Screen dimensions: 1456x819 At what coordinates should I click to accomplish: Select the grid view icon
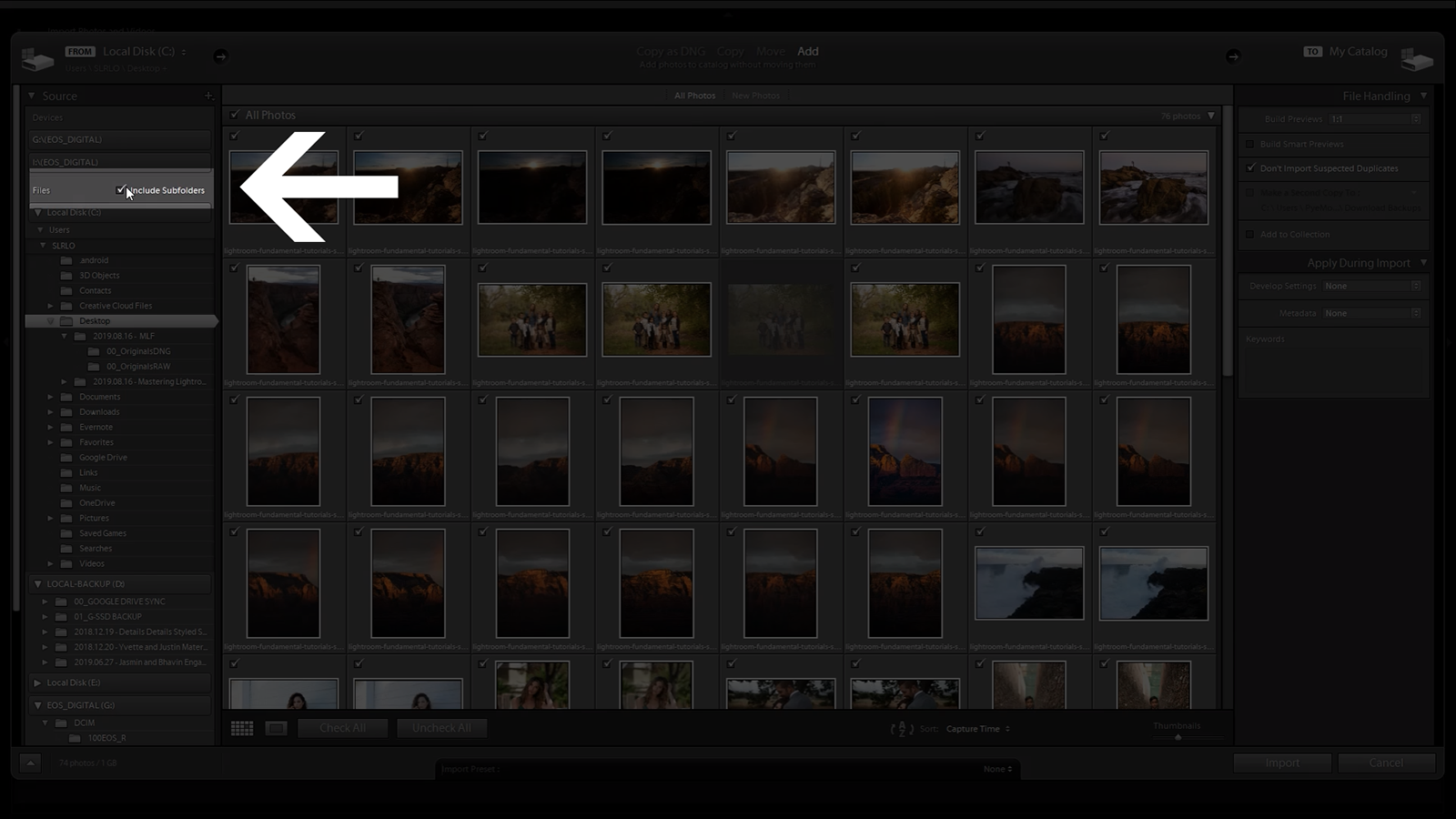tap(242, 727)
